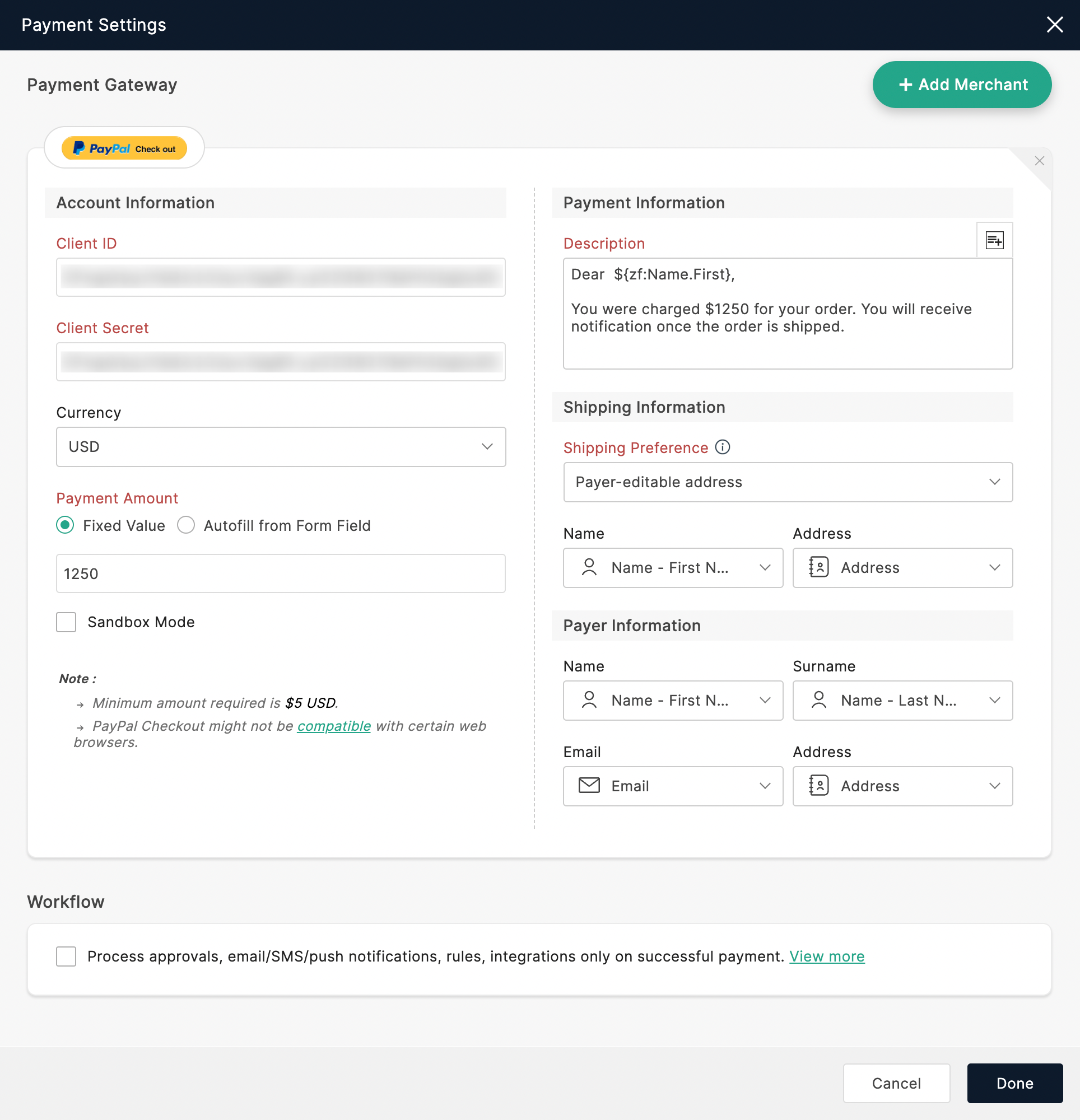Click the Done button
The height and width of the screenshot is (1120, 1080).
[x=1014, y=1083]
